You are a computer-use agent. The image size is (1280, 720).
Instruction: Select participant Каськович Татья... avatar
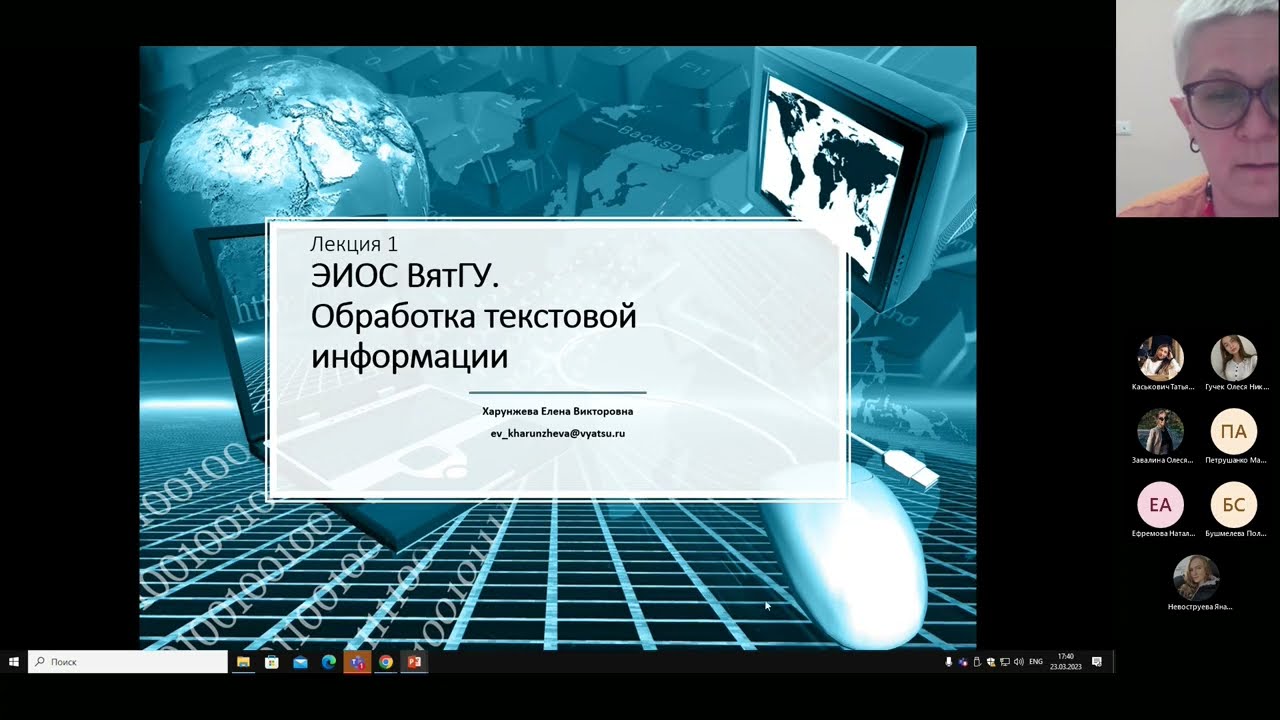tap(1161, 358)
